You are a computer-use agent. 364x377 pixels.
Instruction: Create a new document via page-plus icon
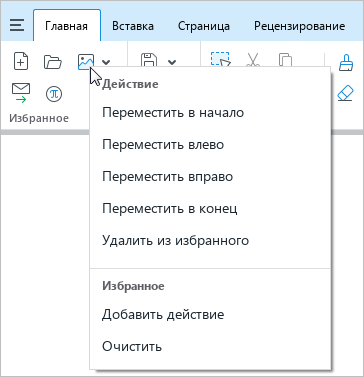[21, 62]
